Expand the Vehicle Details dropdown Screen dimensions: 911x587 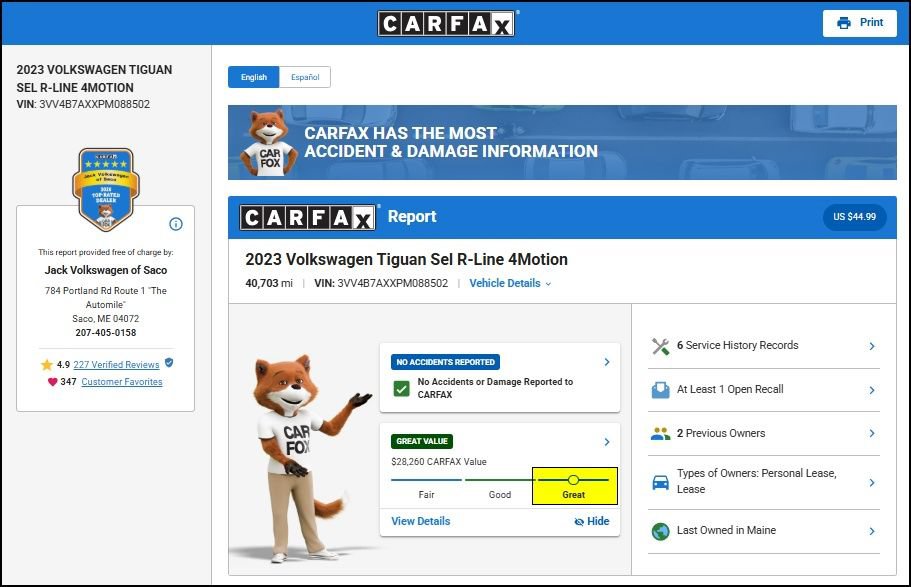[510, 283]
